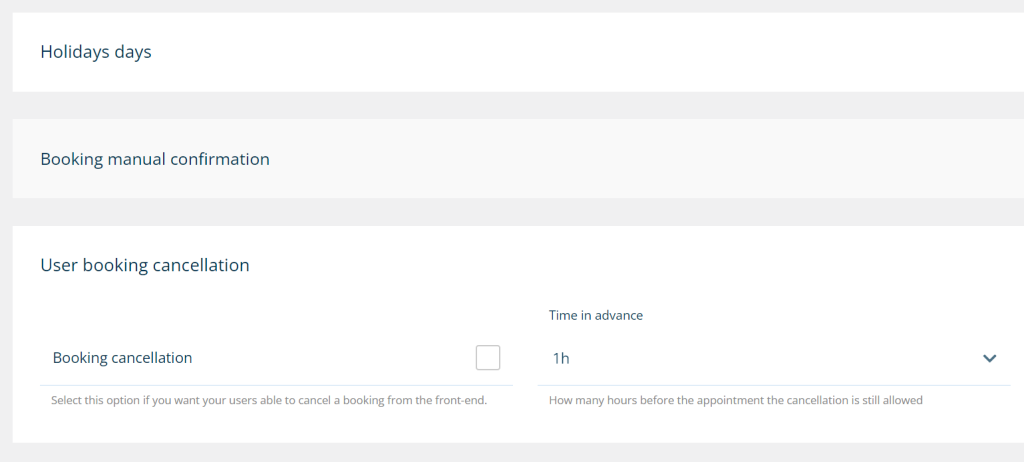Click the Booking cancellation option row
Image resolution: width=1024 pixels, height=462 pixels.
point(276,358)
